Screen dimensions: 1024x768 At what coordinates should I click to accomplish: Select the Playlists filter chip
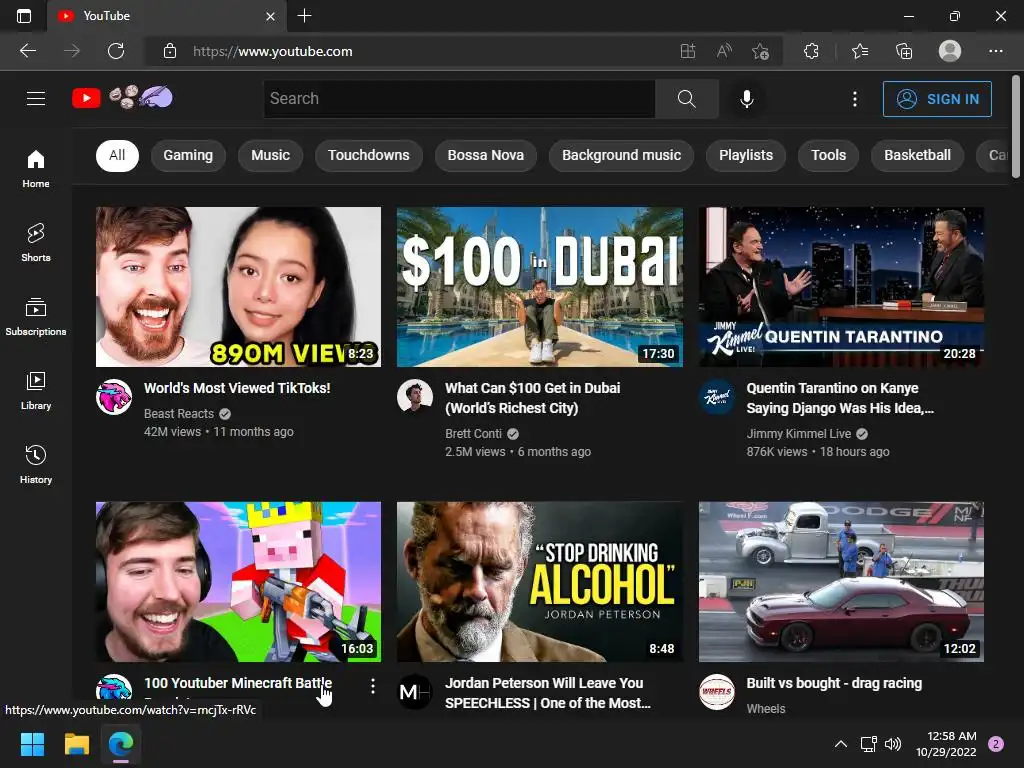point(746,155)
